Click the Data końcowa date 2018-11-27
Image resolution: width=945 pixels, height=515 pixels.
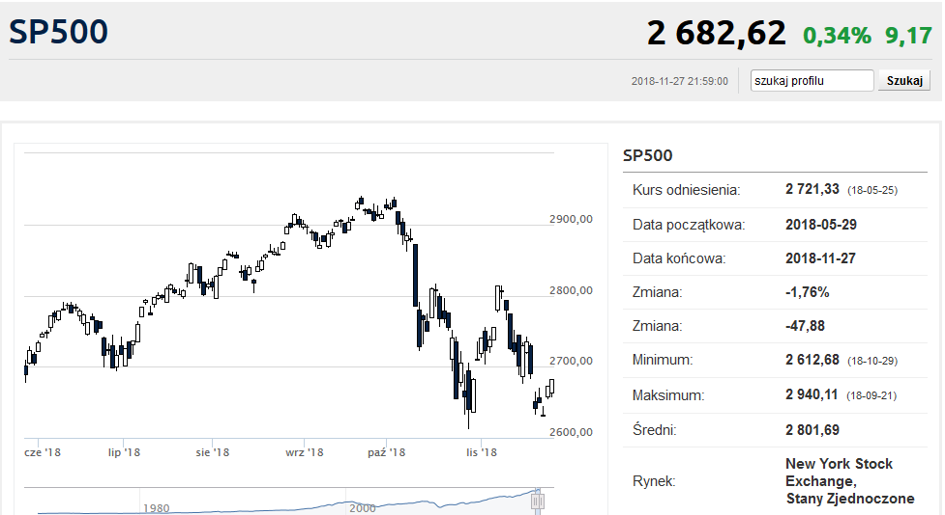tap(820, 258)
